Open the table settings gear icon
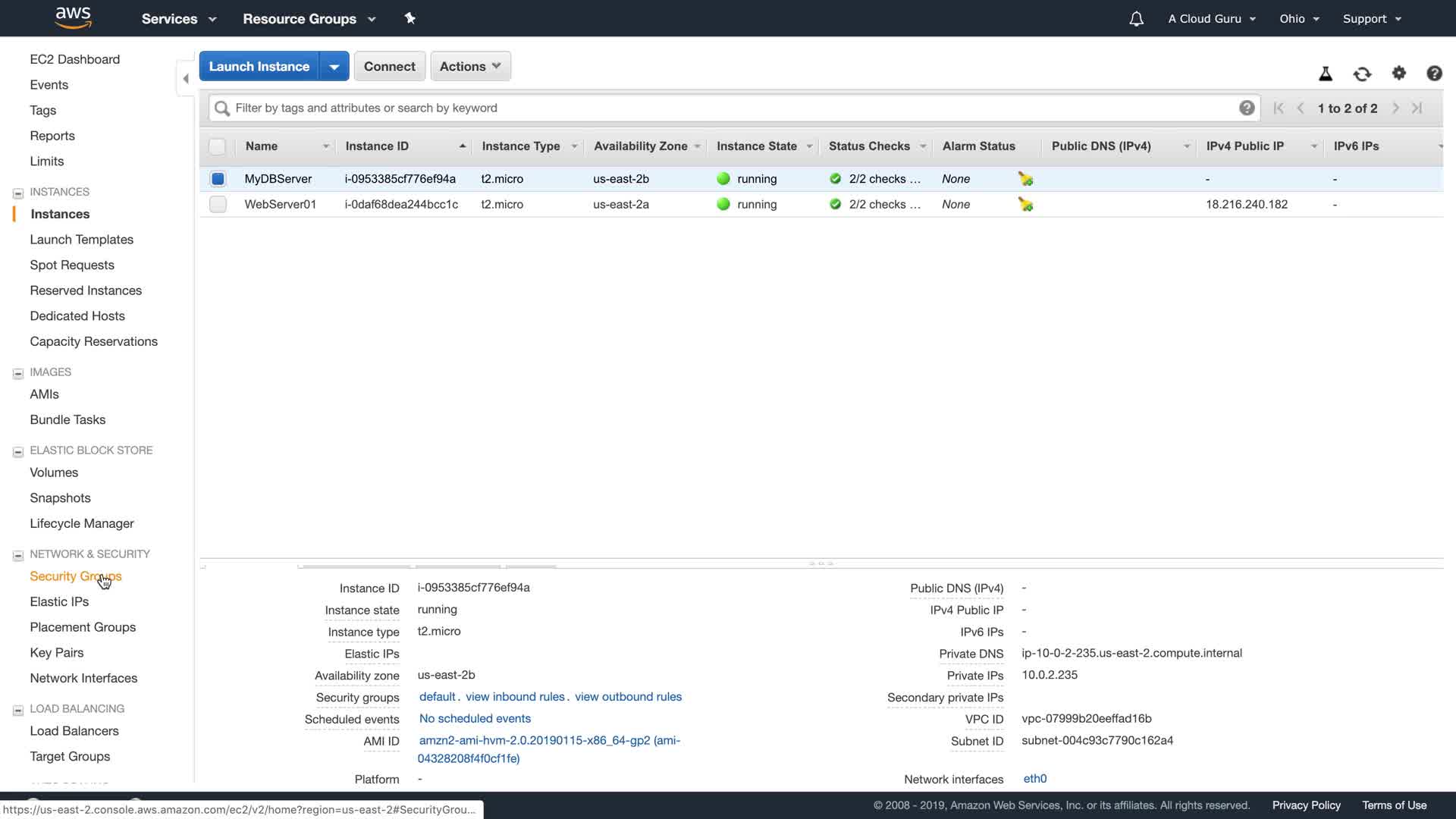This screenshot has height=819, width=1456. (x=1399, y=73)
